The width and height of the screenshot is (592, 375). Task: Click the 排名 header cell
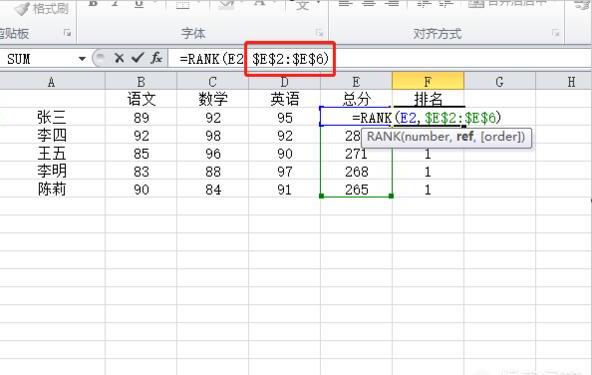click(x=428, y=99)
